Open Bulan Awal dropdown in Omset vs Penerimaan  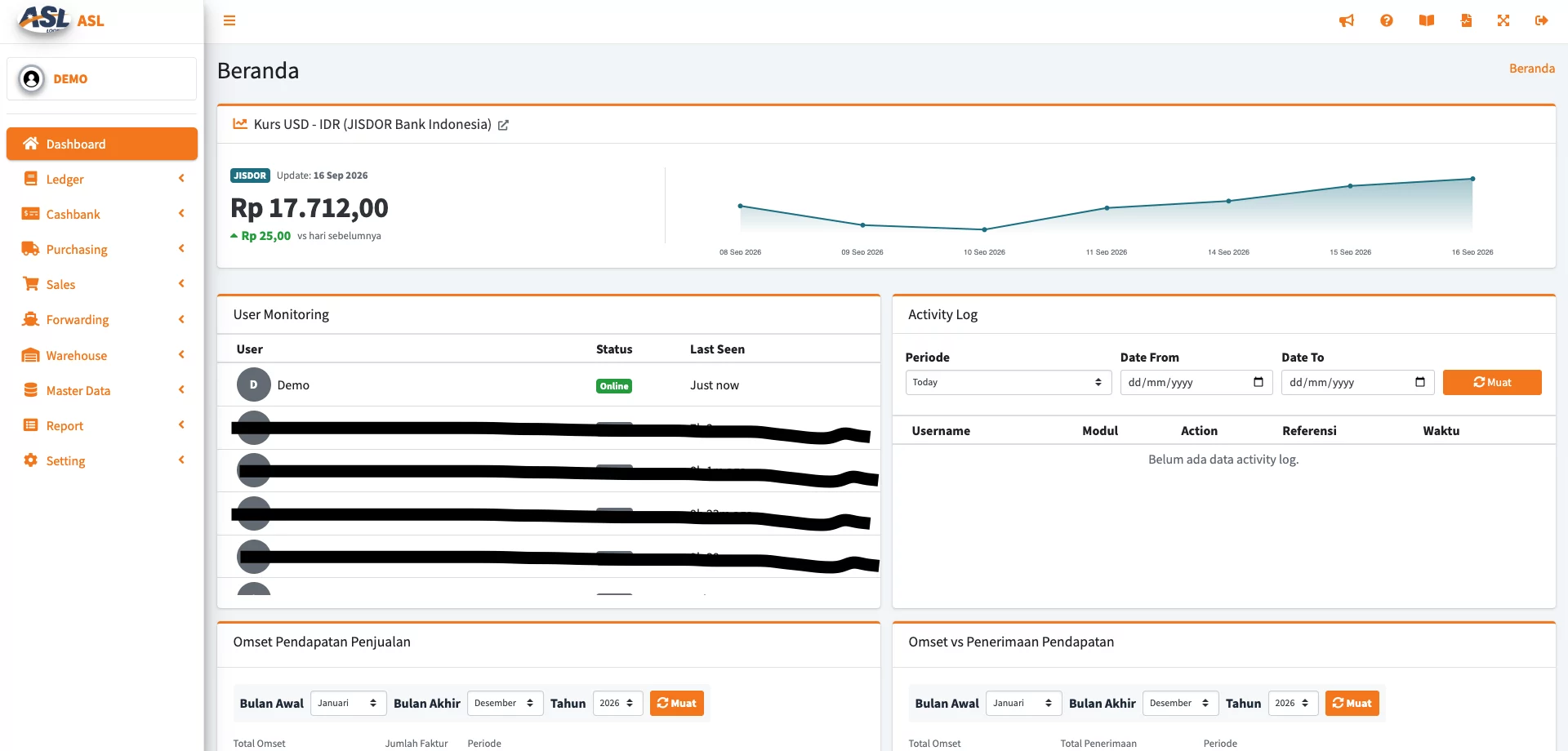pos(1024,703)
